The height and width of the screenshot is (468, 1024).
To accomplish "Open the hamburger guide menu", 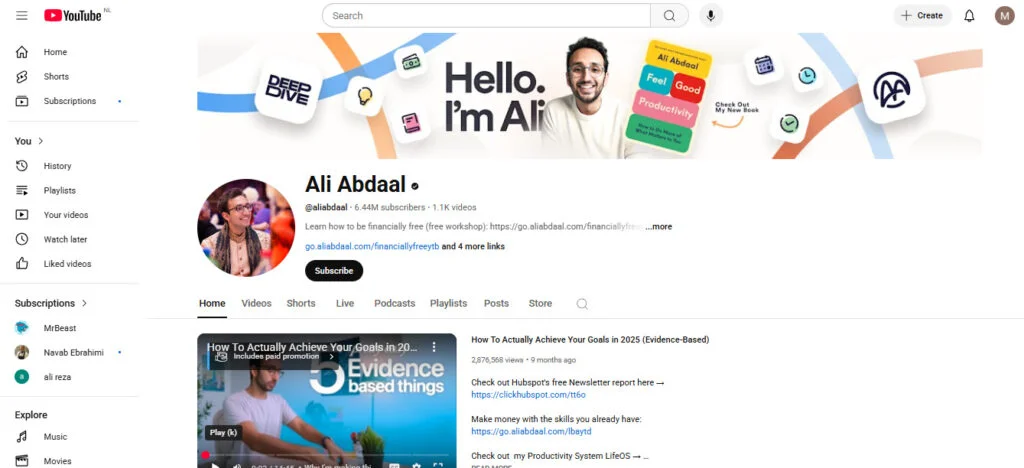I will (22, 16).
